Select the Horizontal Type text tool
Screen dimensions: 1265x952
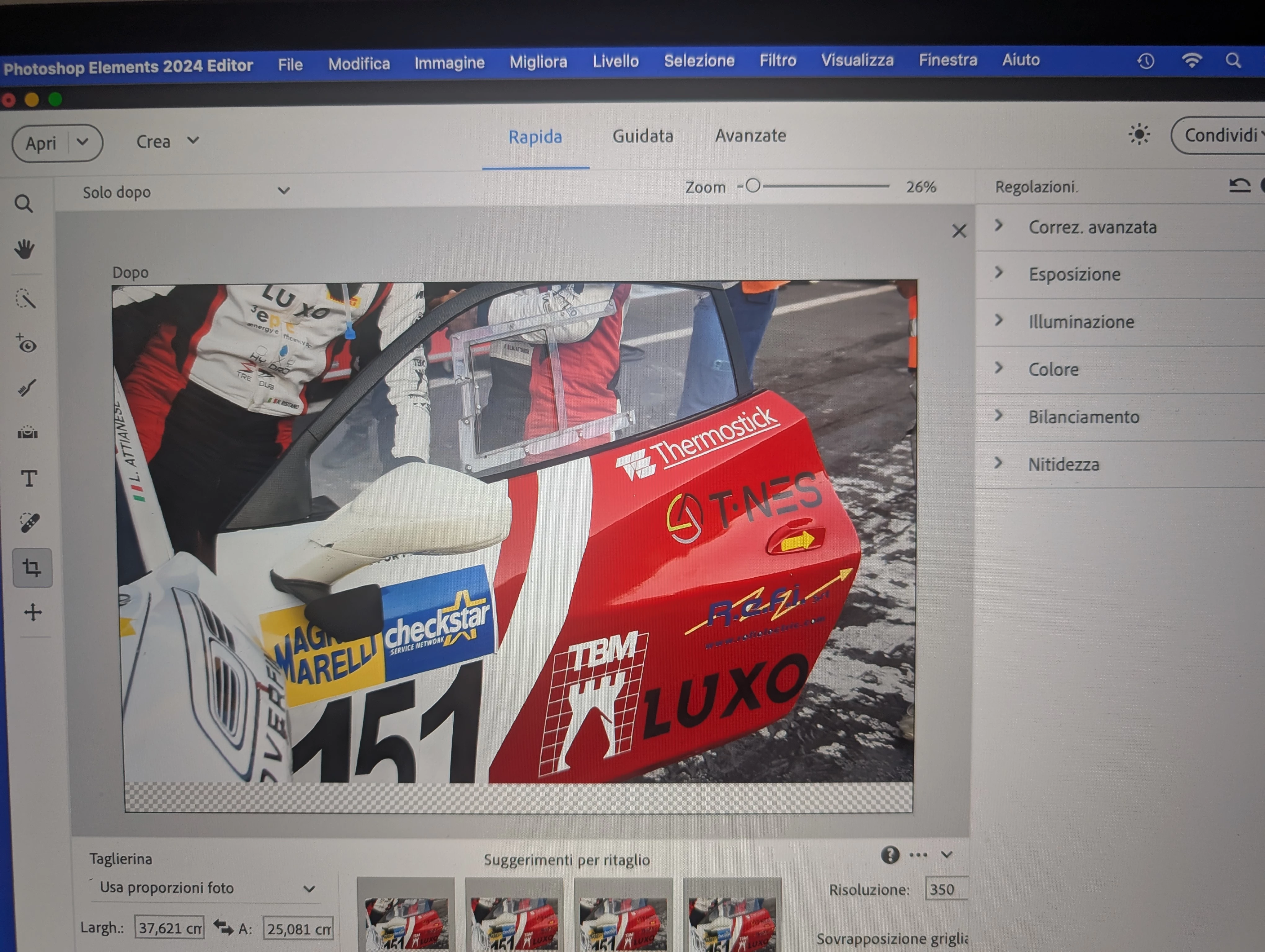pos(29,478)
